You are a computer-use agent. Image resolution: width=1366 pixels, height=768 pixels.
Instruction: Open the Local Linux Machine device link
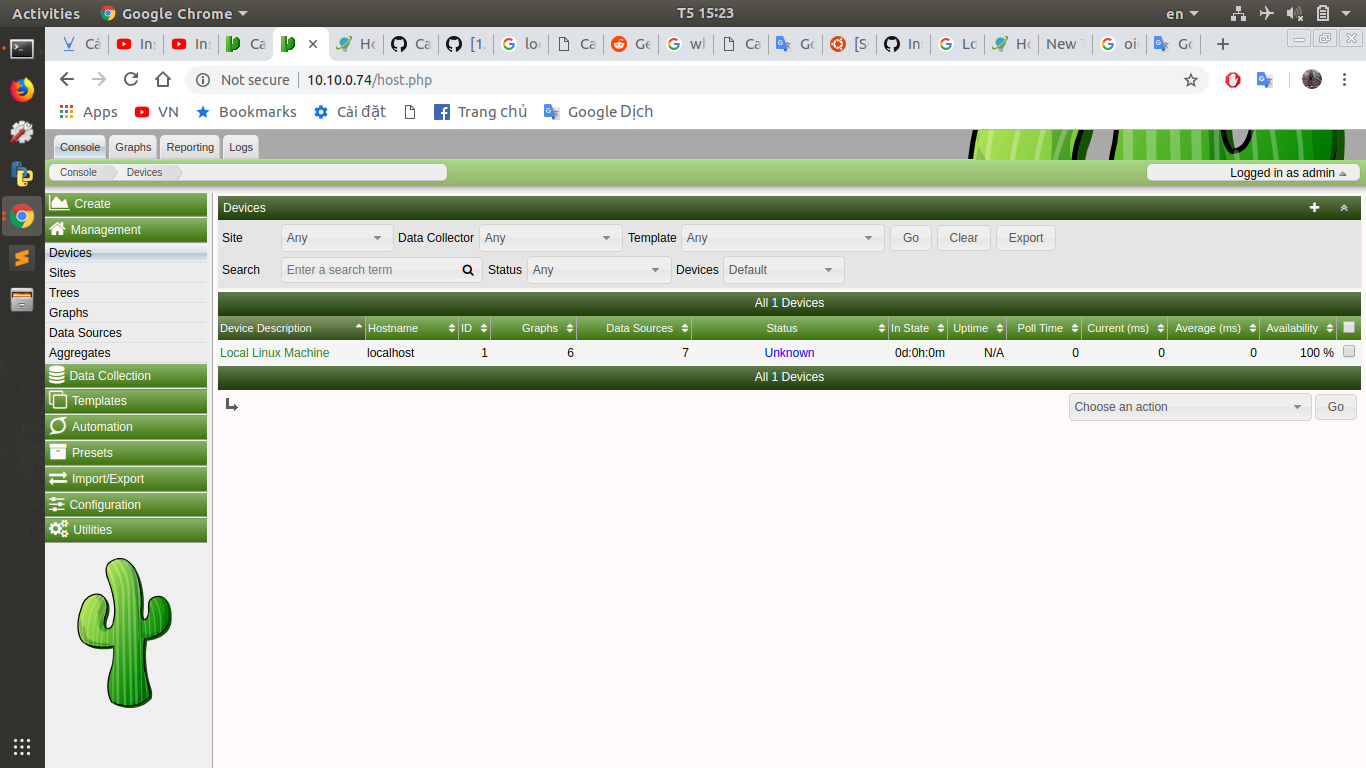pos(274,352)
